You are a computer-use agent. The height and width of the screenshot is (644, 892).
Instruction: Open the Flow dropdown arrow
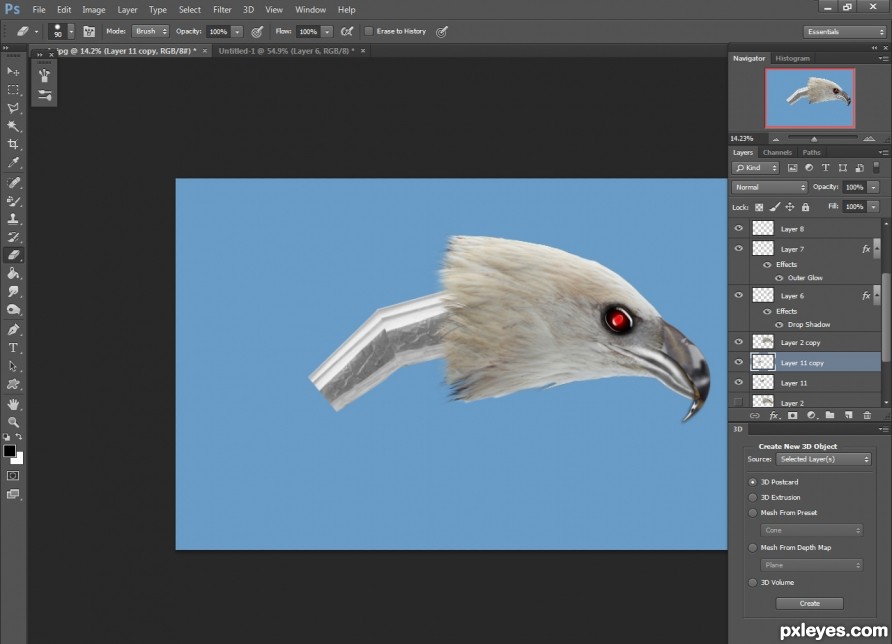point(327,32)
